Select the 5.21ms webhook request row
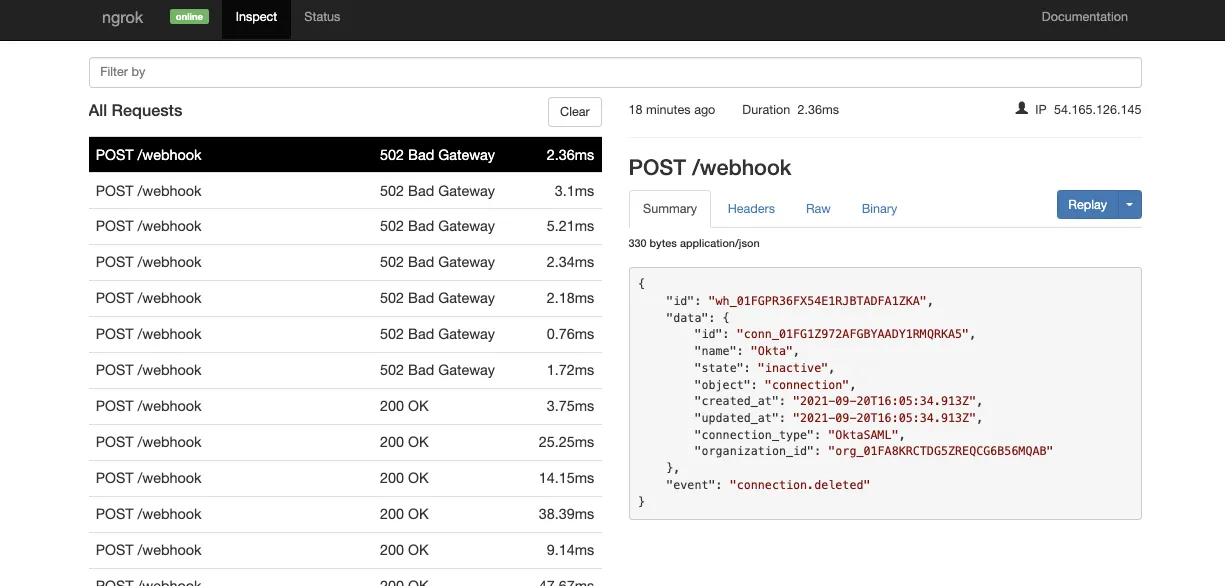 [x=345, y=227]
